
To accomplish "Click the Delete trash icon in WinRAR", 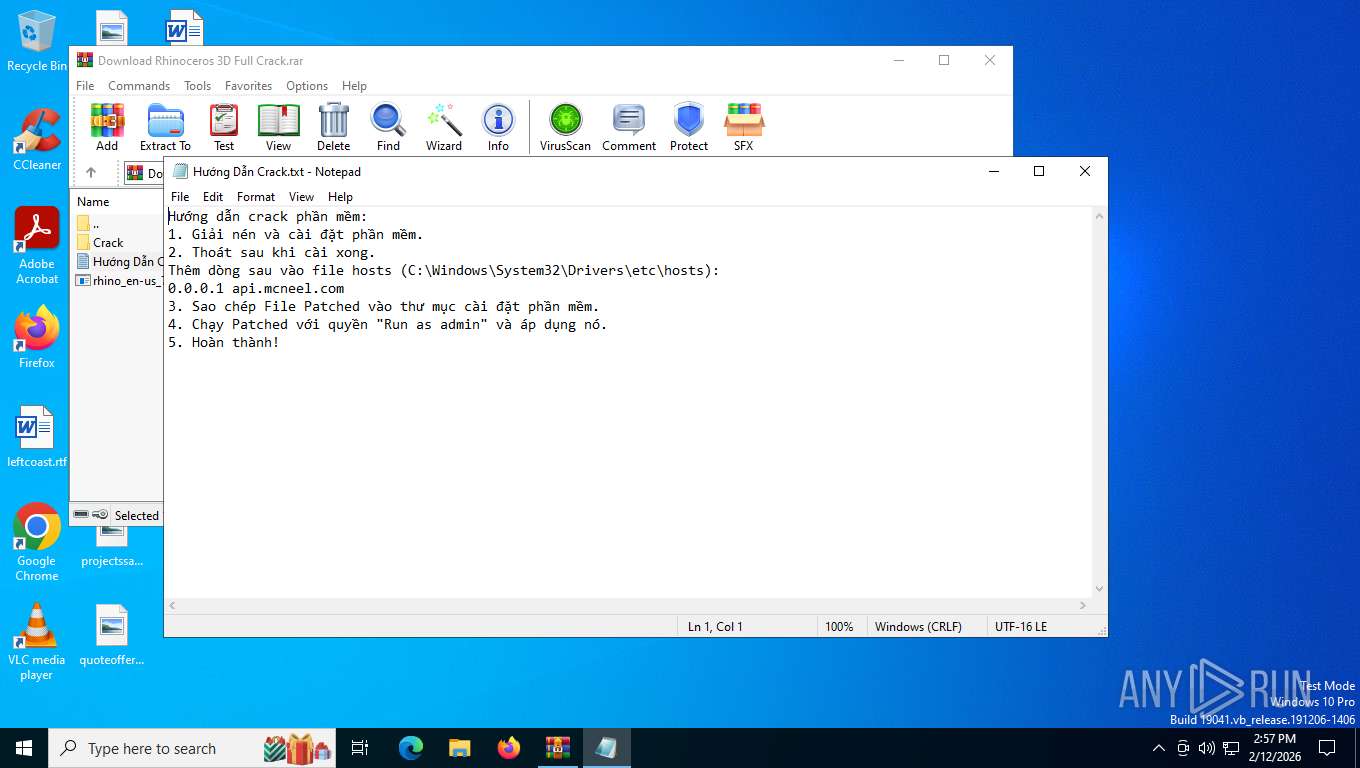I will tap(334, 127).
